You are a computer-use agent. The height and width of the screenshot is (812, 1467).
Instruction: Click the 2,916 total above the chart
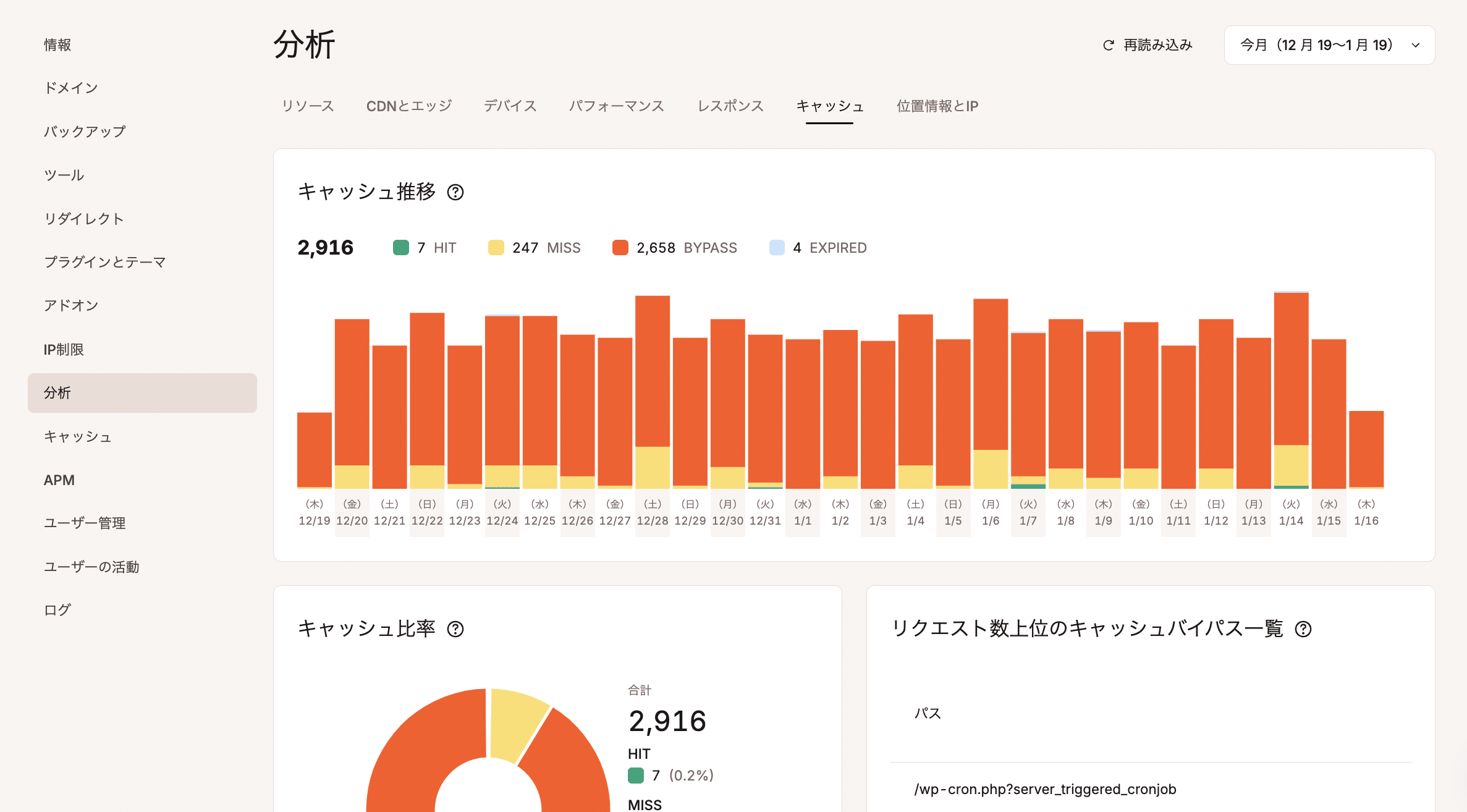[326, 248]
